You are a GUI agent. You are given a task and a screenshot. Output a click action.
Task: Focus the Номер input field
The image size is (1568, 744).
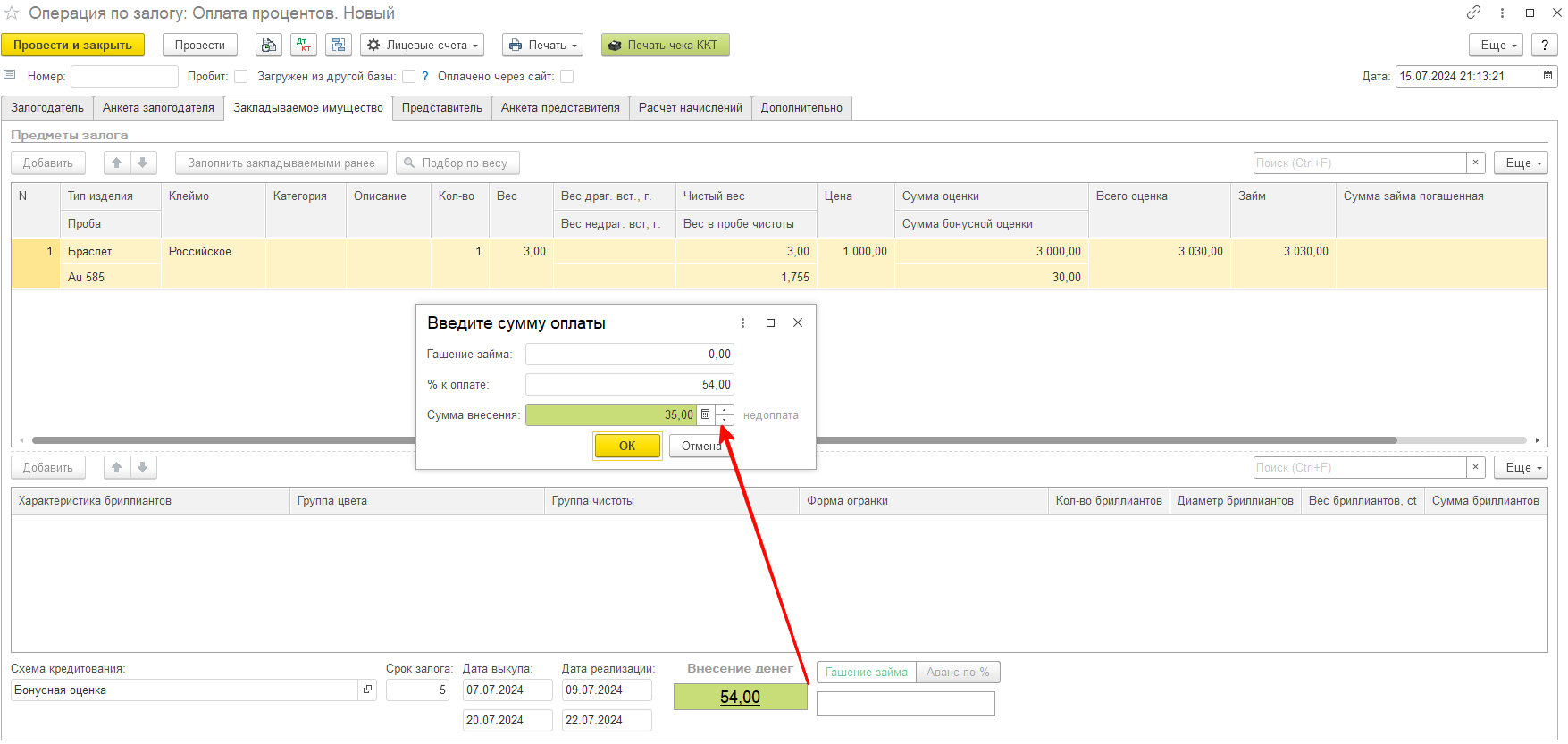[125, 76]
